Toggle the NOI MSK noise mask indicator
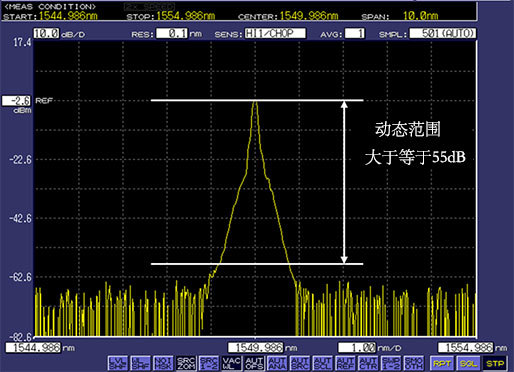This screenshot has height=372, width=514. click(x=163, y=363)
